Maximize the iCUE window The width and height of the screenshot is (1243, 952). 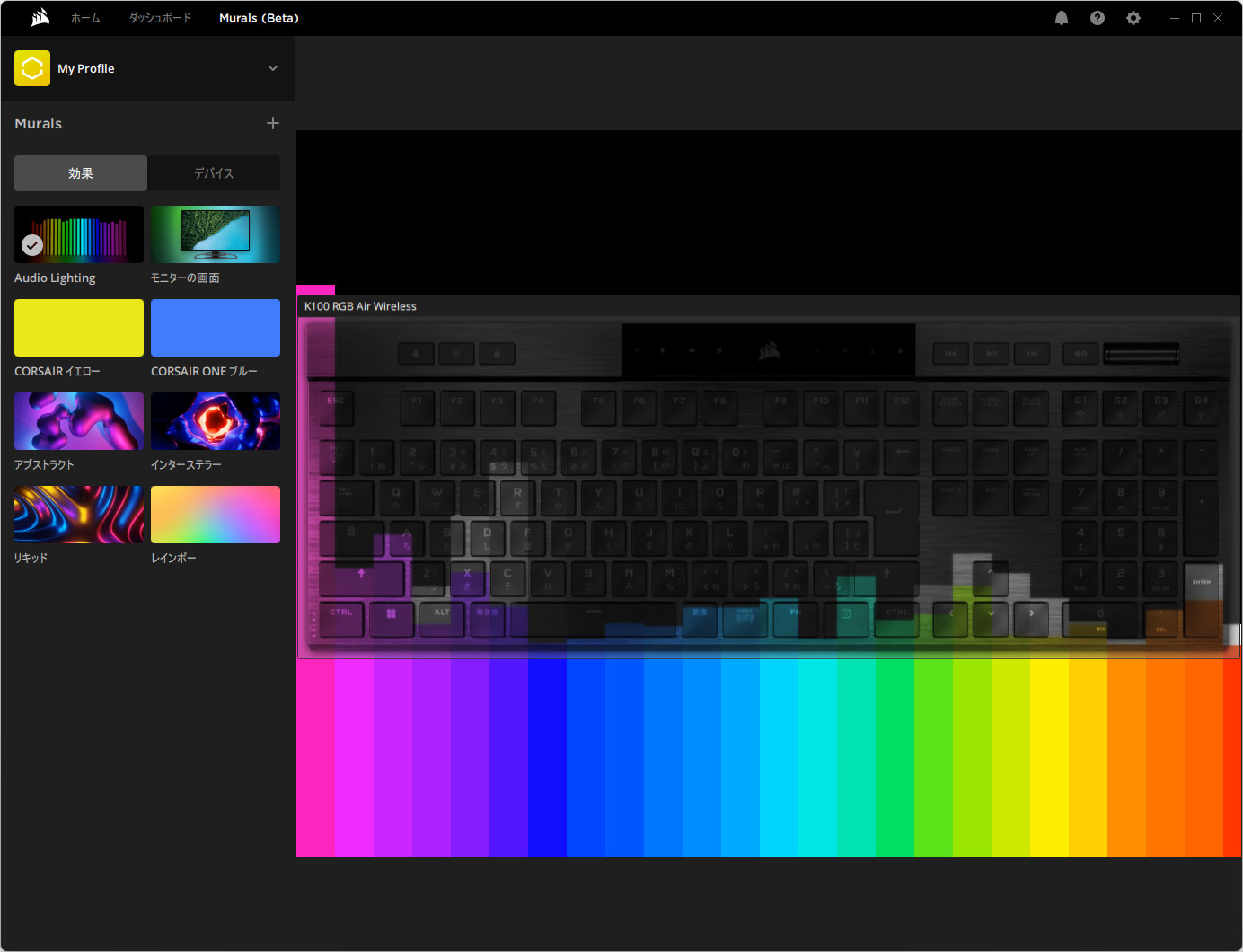(x=1196, y=18)
